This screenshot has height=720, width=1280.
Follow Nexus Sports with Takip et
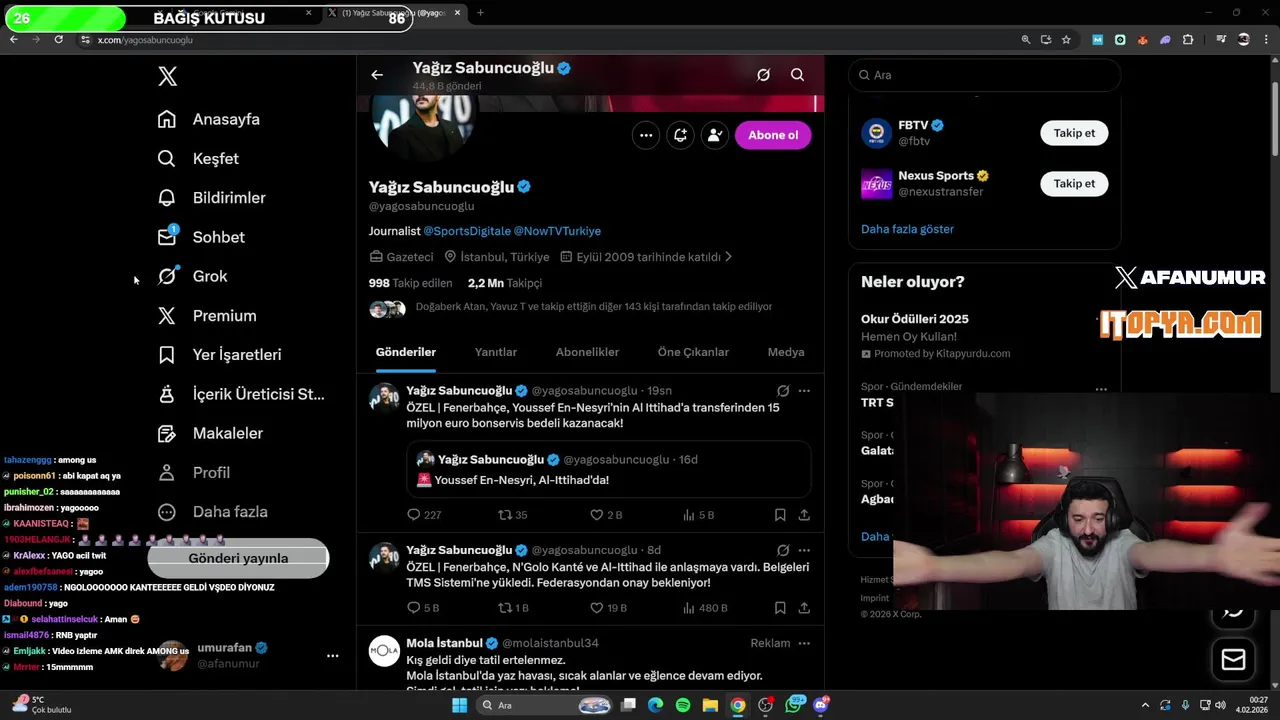[1074, 184]
